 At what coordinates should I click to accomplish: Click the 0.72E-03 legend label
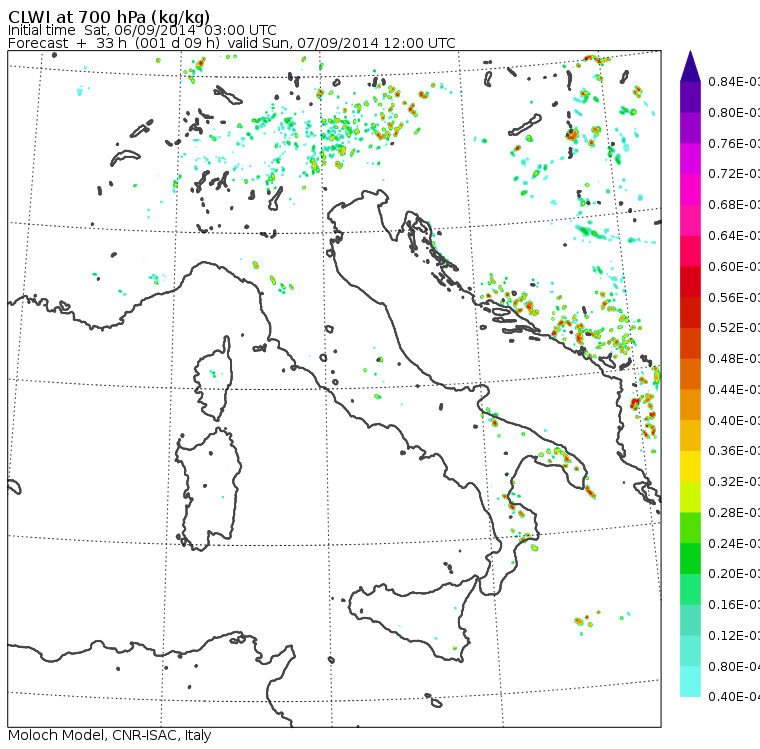click(733, 174)
